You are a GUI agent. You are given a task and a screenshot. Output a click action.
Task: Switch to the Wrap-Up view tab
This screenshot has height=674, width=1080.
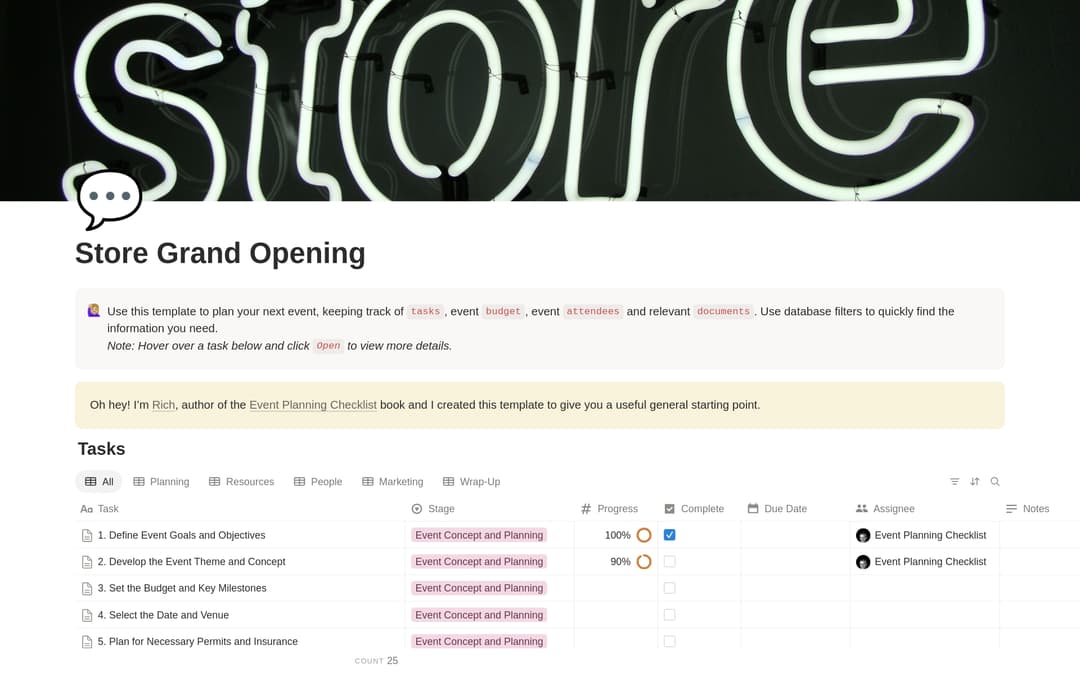(x=472, y=482)
